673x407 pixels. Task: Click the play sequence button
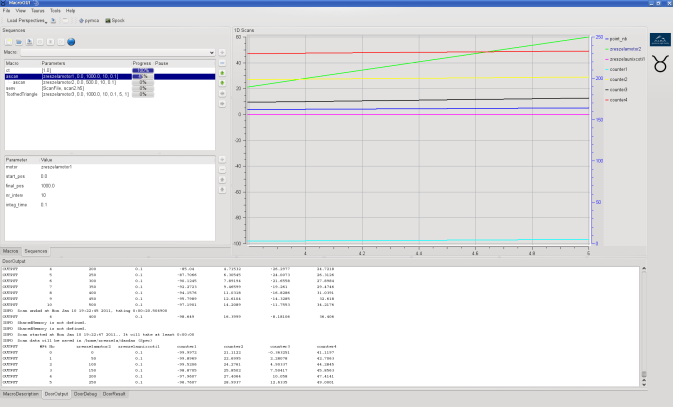point(61,42)
